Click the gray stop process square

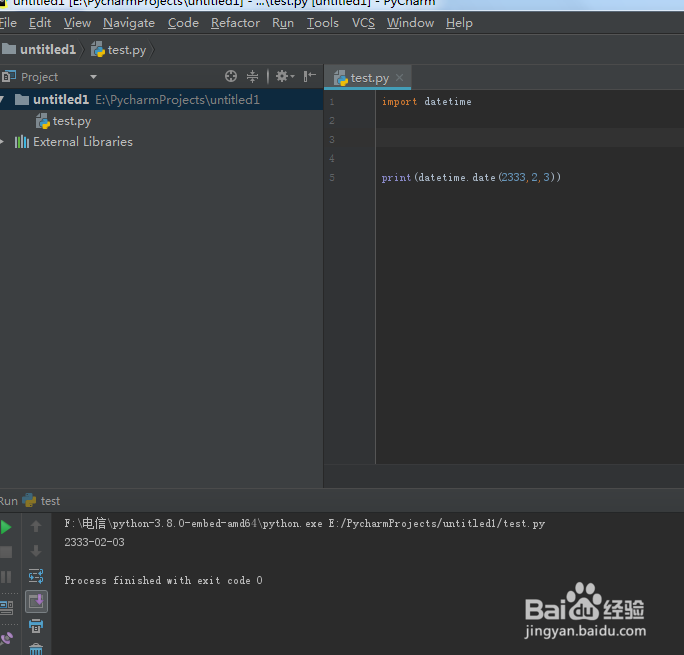point(6,552)
